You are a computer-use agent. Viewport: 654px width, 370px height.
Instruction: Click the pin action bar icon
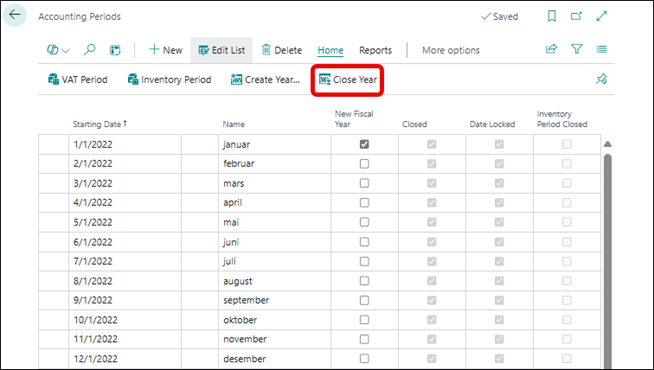click(x=601, y=79)
